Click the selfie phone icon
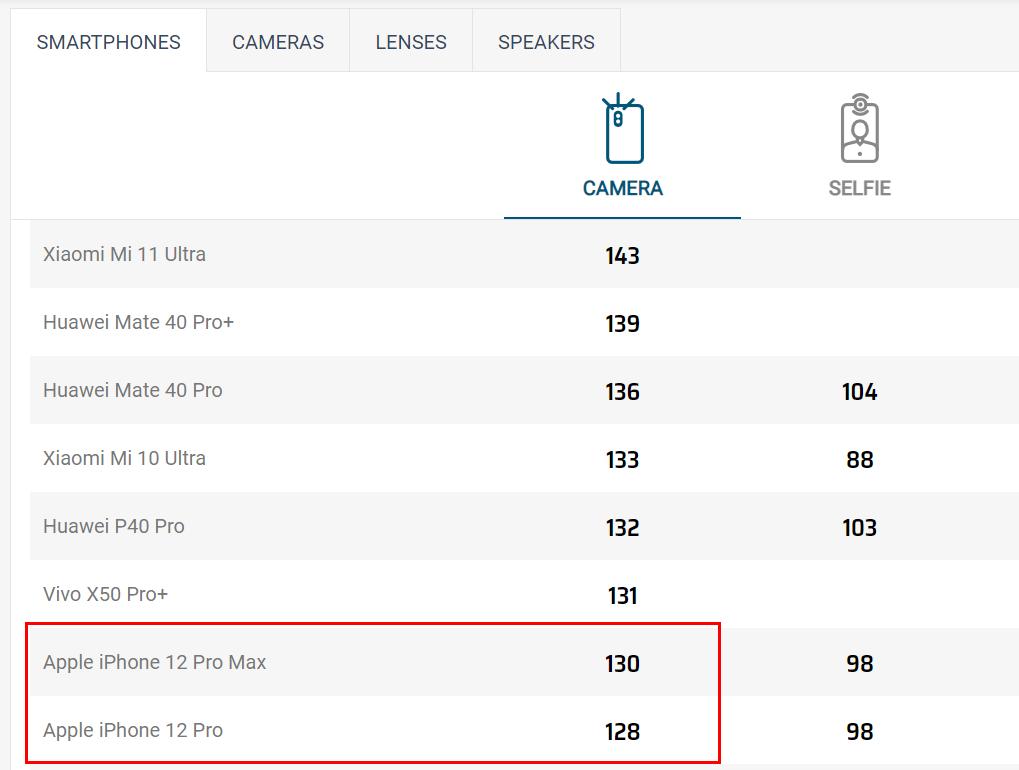This screenshot has height=770, width=1019. (859, 130)
